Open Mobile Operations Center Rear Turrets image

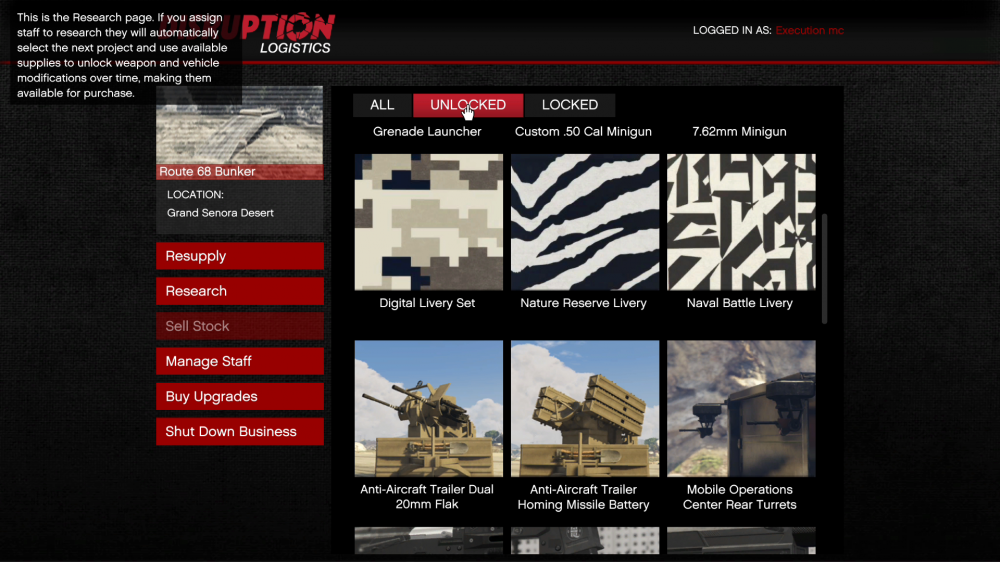click(741, 408)
